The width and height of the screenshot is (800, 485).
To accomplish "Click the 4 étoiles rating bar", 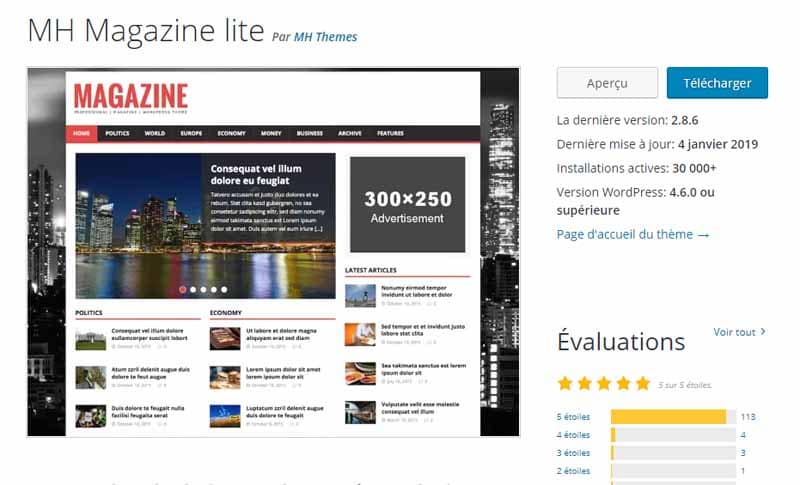I will coord(673,435).
